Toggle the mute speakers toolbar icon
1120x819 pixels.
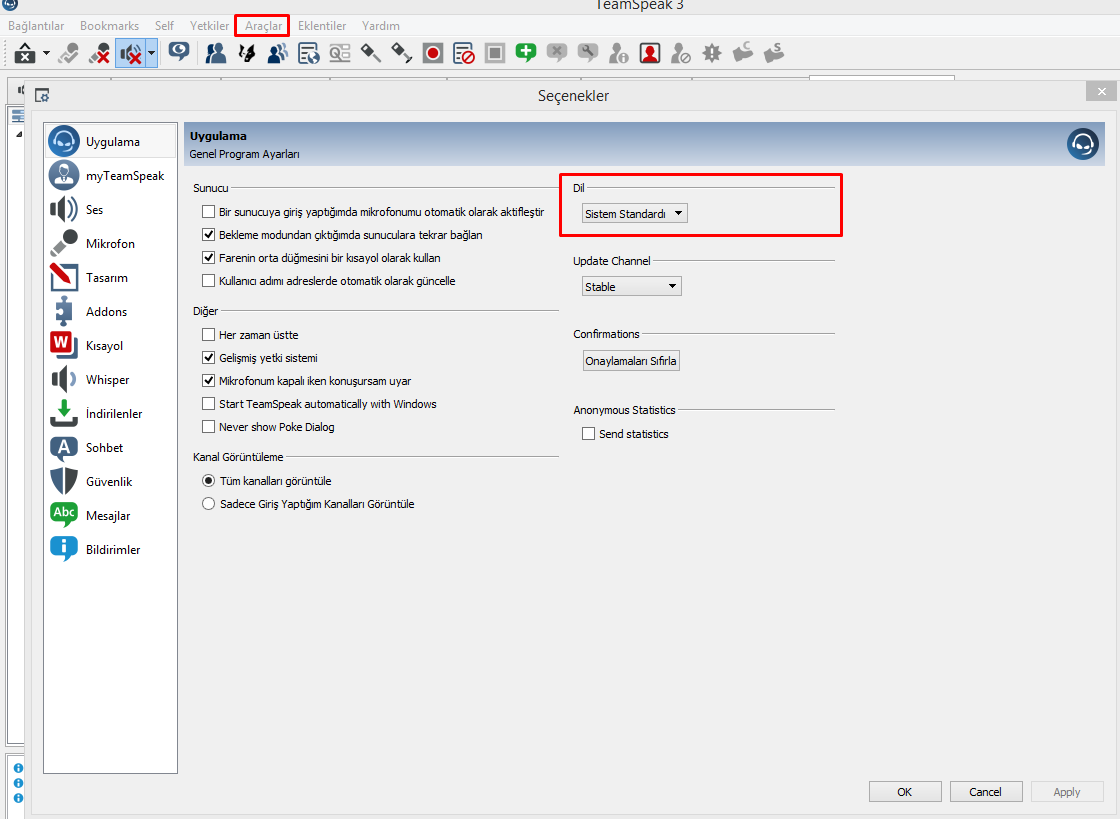tap(131, 54)
